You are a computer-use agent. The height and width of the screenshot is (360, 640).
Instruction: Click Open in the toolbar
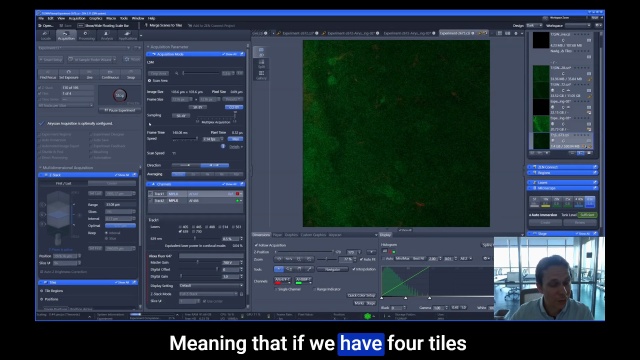[46, 26]
